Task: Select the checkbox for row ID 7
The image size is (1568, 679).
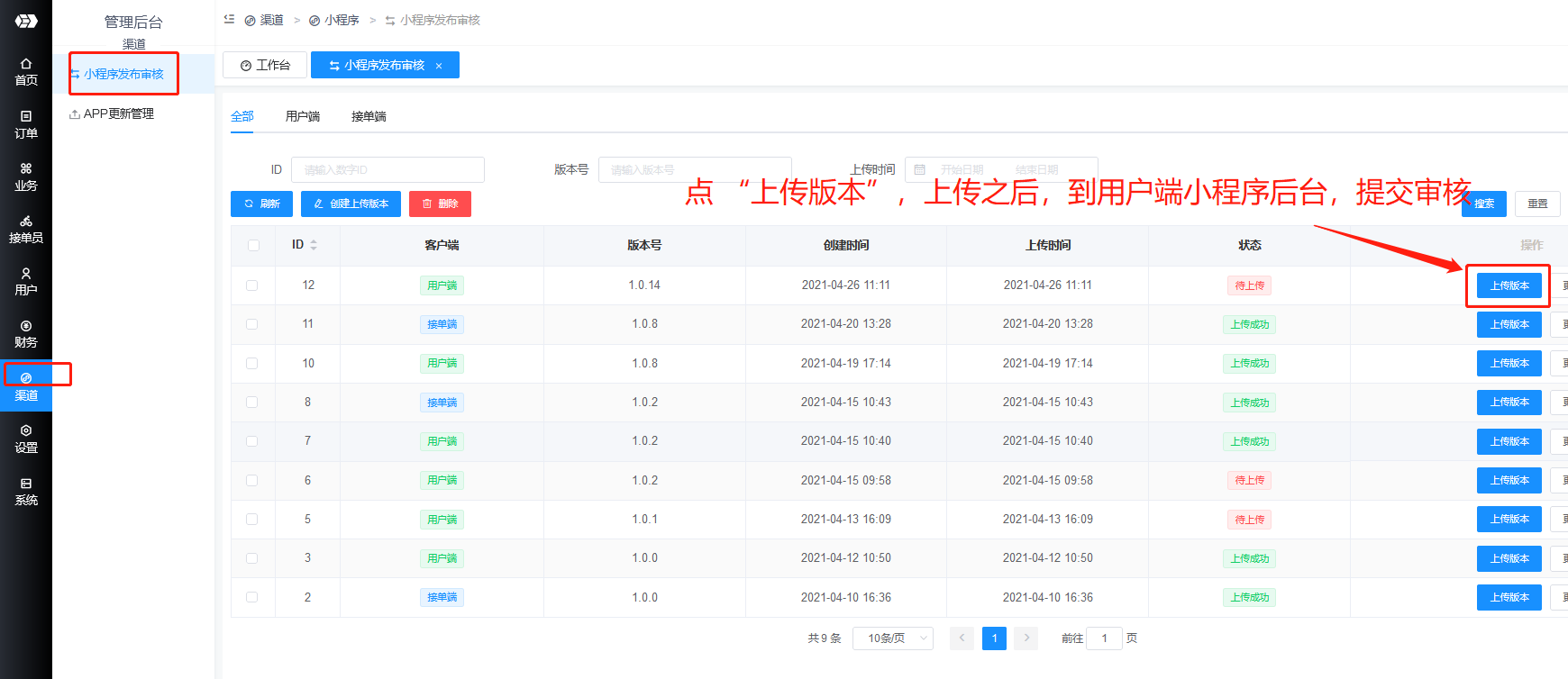Action: (x=252, y=441)
